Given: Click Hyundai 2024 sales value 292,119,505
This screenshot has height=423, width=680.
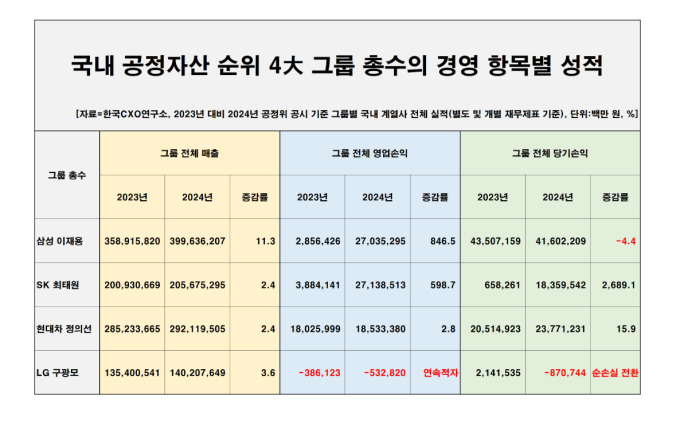Looking at the screenshot, I should click(x=197, y=329).
